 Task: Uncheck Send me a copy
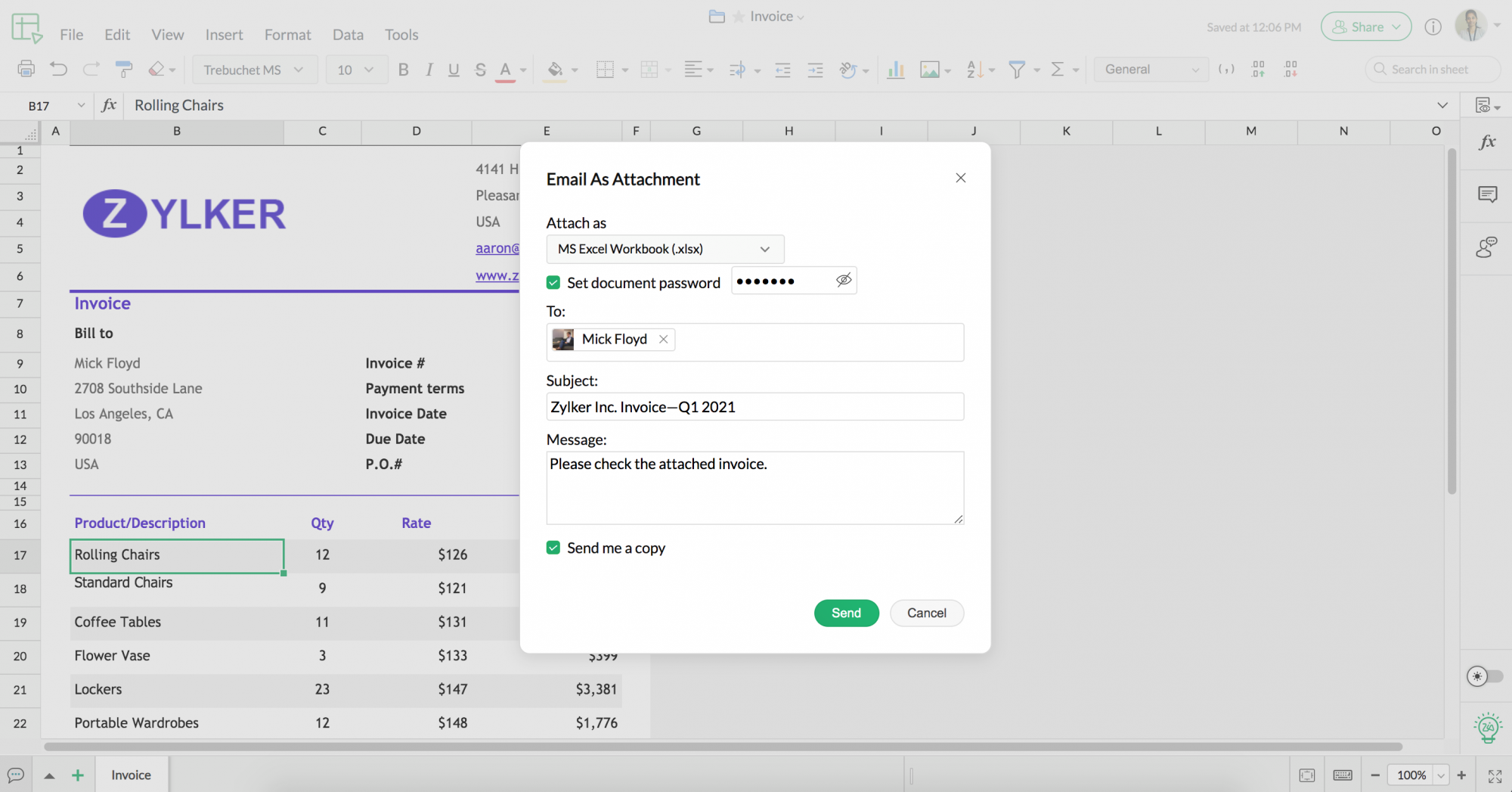[x=553, y=548]
